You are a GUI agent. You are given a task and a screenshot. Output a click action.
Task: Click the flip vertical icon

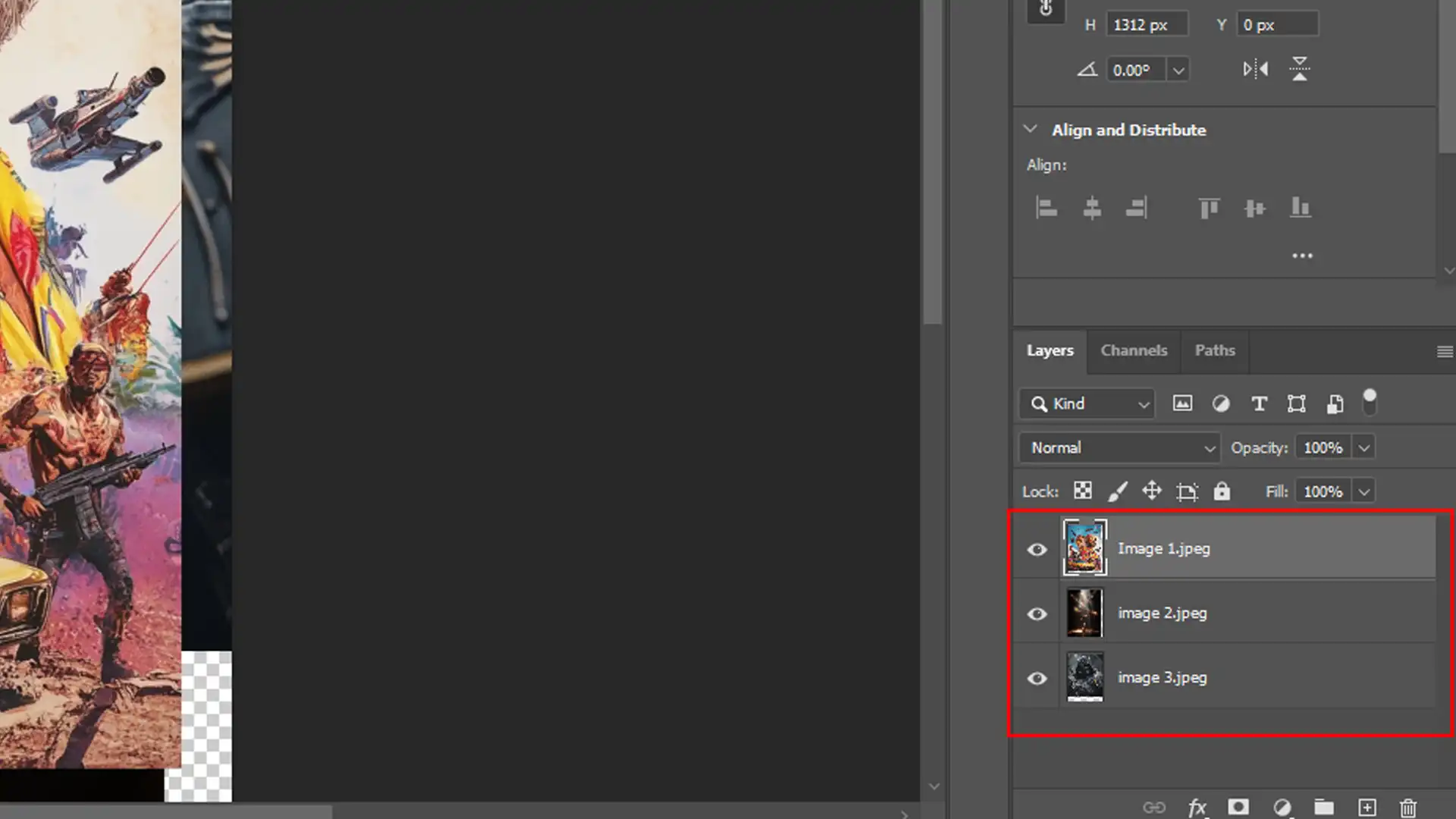click(x=1300, y=69)
